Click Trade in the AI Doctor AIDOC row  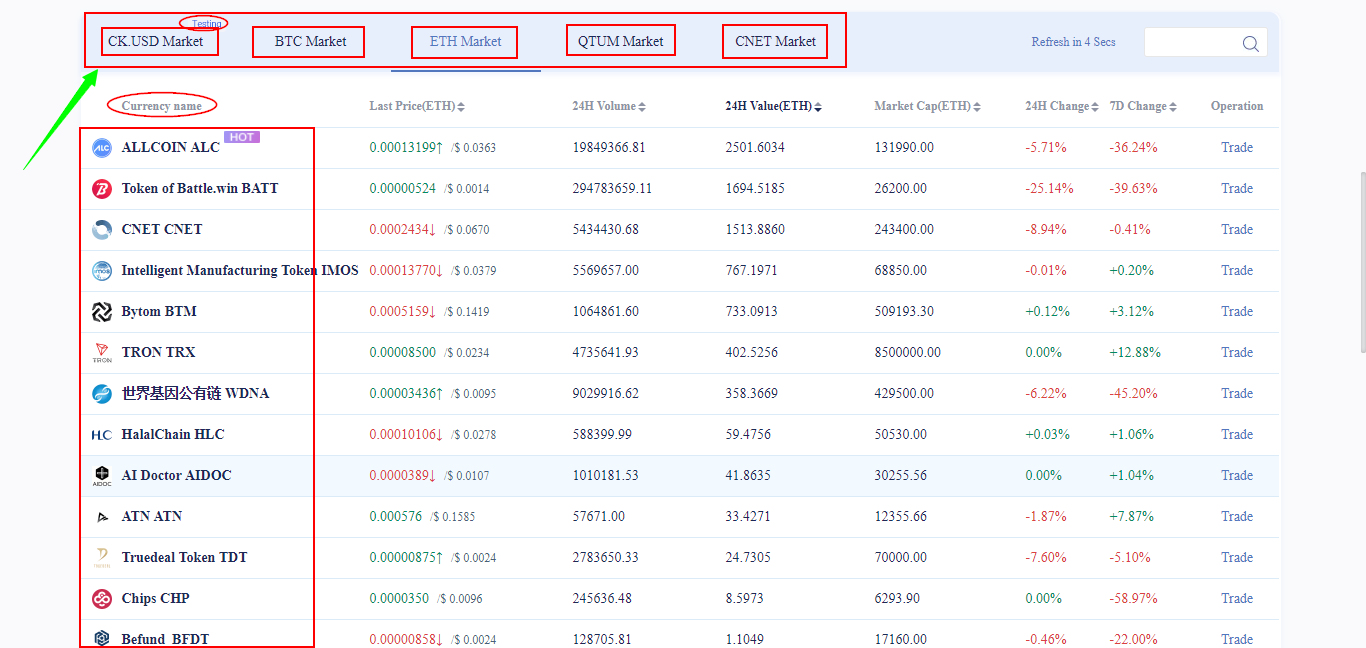1237,475
